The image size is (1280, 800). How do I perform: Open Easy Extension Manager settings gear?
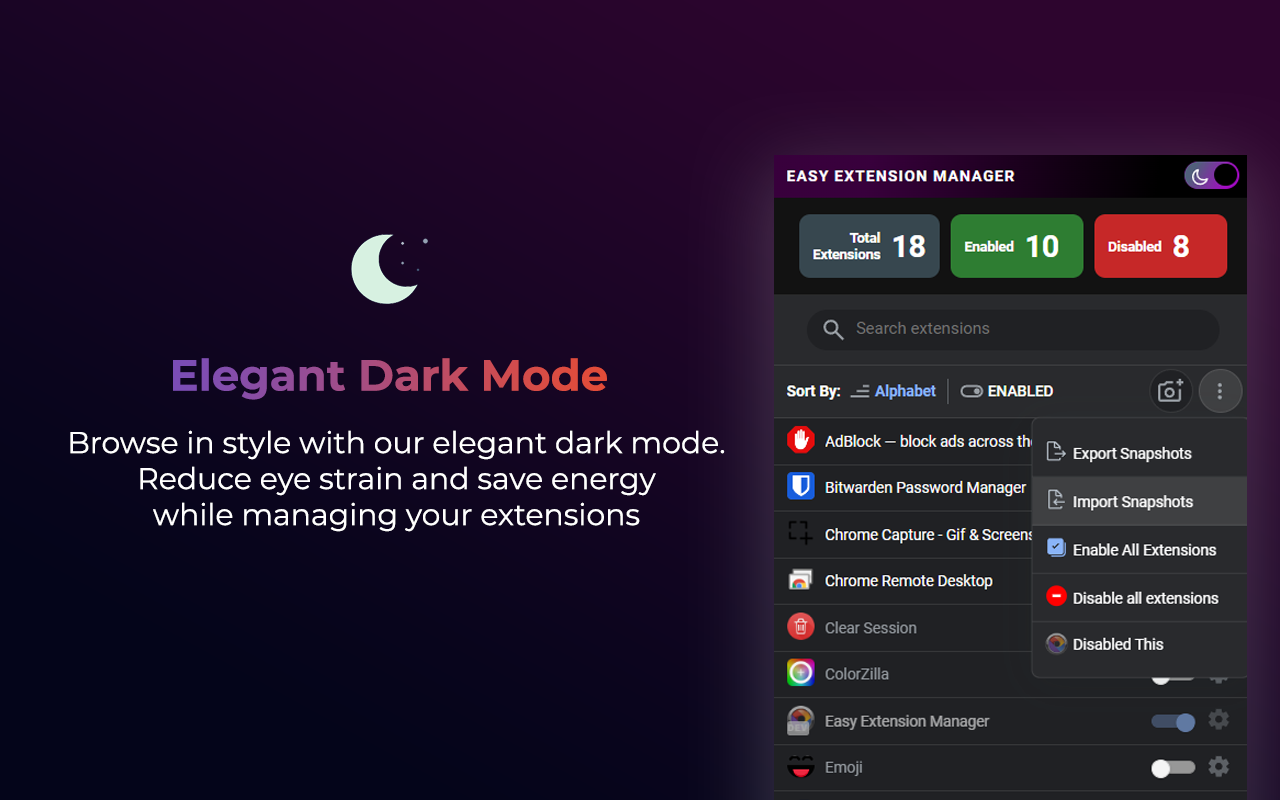[x=1218, y=720]
